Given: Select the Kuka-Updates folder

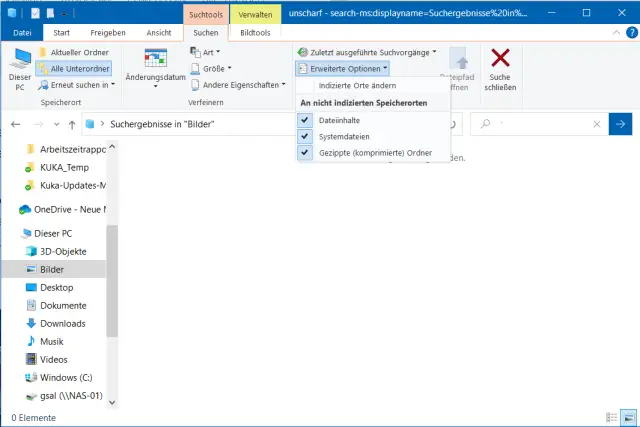Looking at the screenshot, I should (x=65, y=185).
